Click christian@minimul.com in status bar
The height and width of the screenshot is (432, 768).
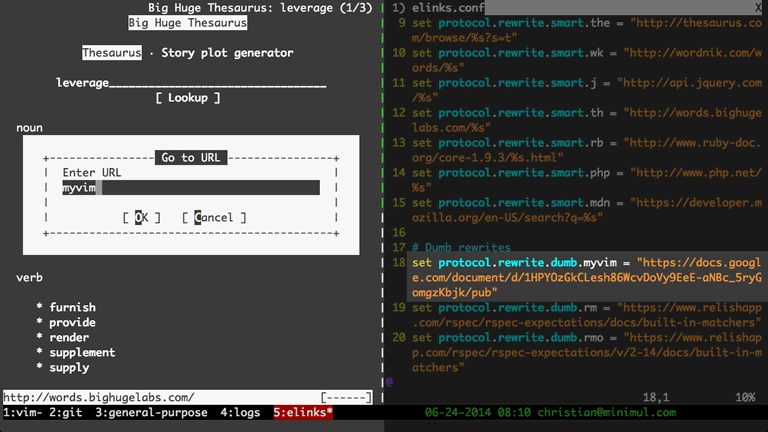tap(607, 412)
